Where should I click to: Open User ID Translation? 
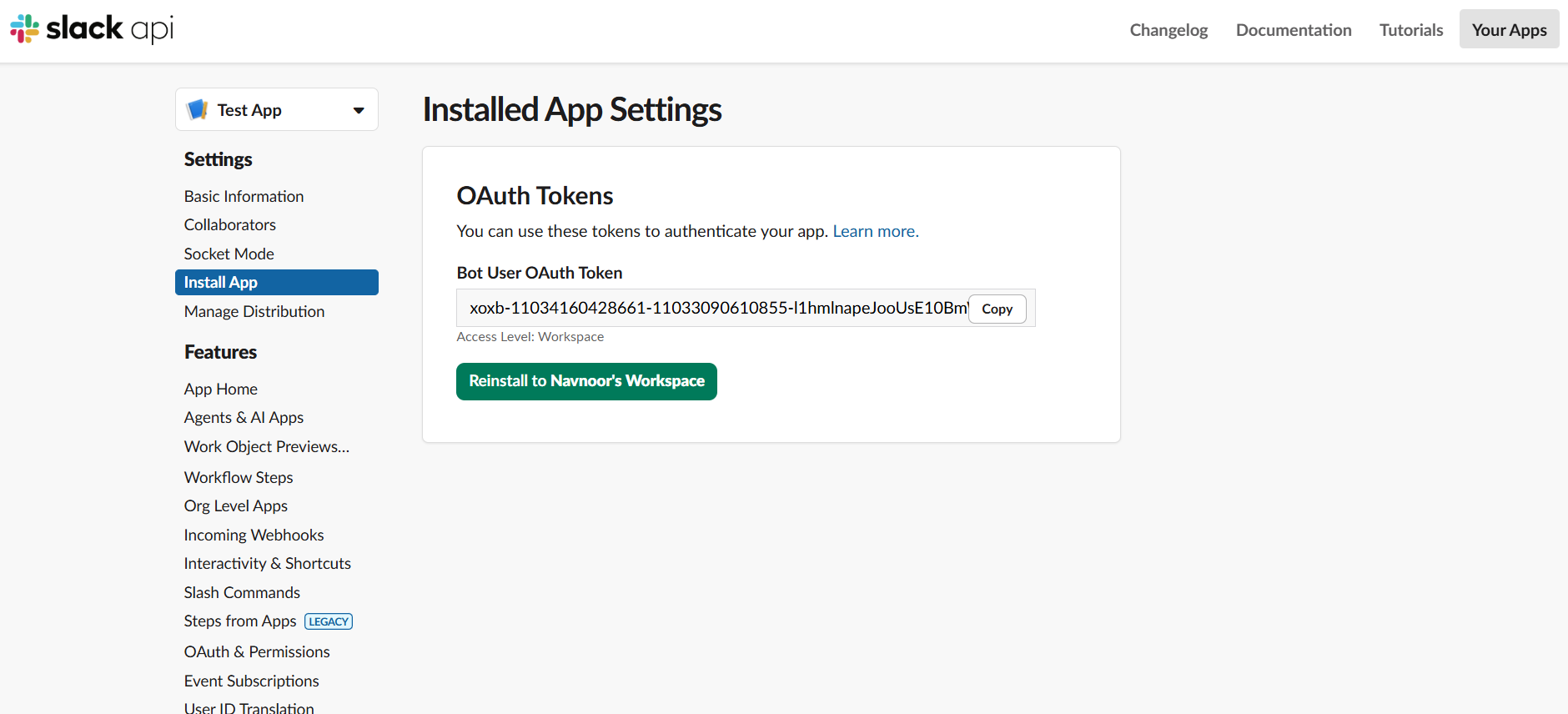click(249, 707)
